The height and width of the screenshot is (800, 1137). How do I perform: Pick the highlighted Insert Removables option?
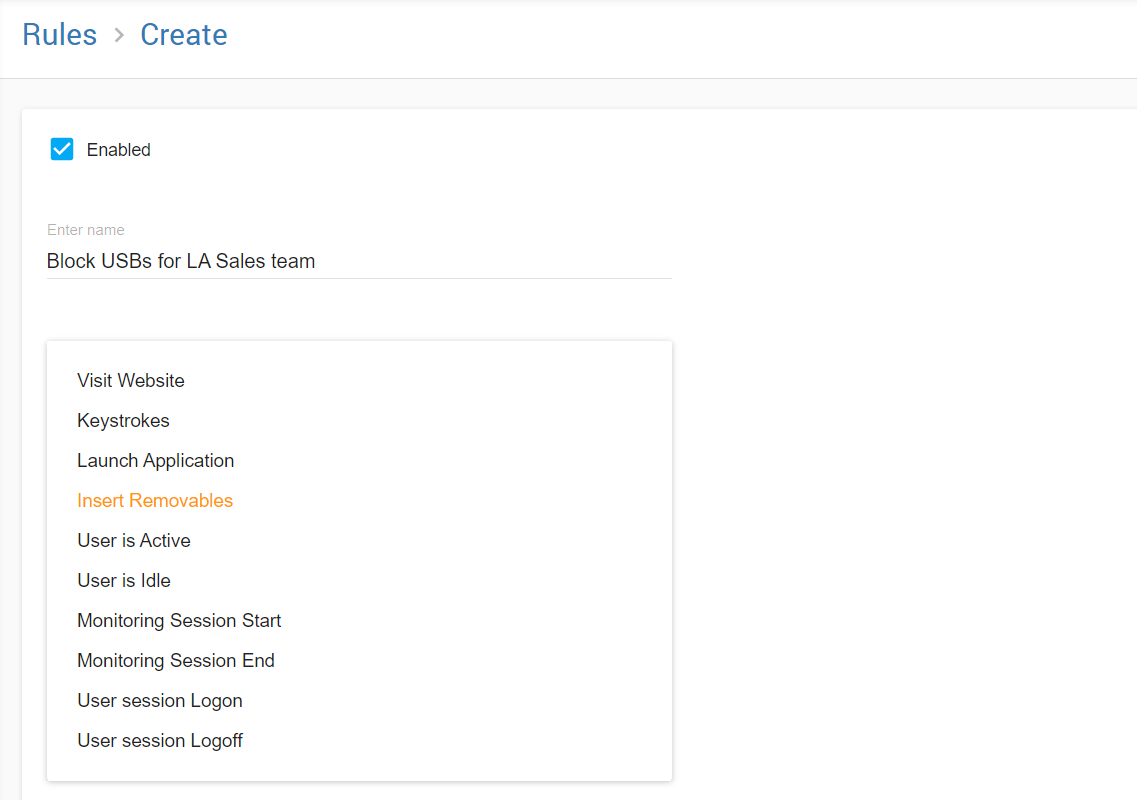tap(155, 501)
